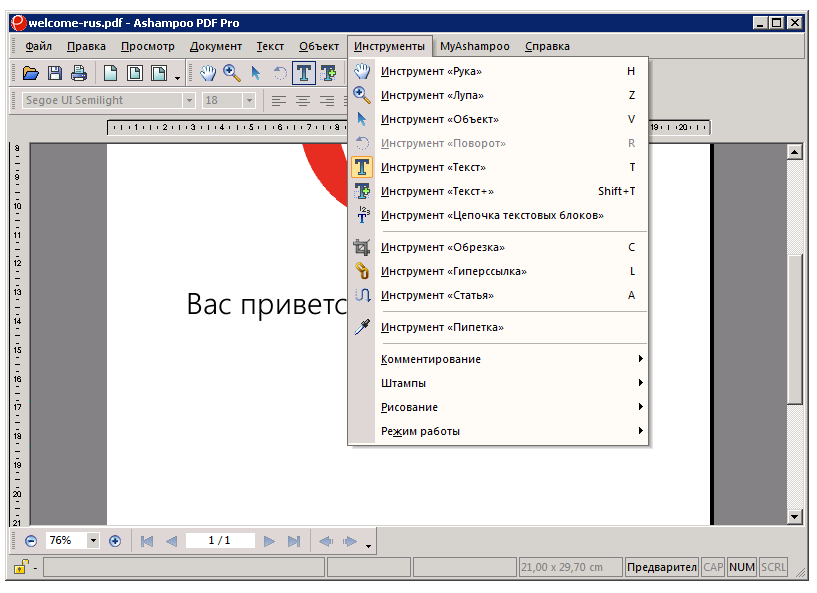Go to next page icon

[x=269, y=541]
